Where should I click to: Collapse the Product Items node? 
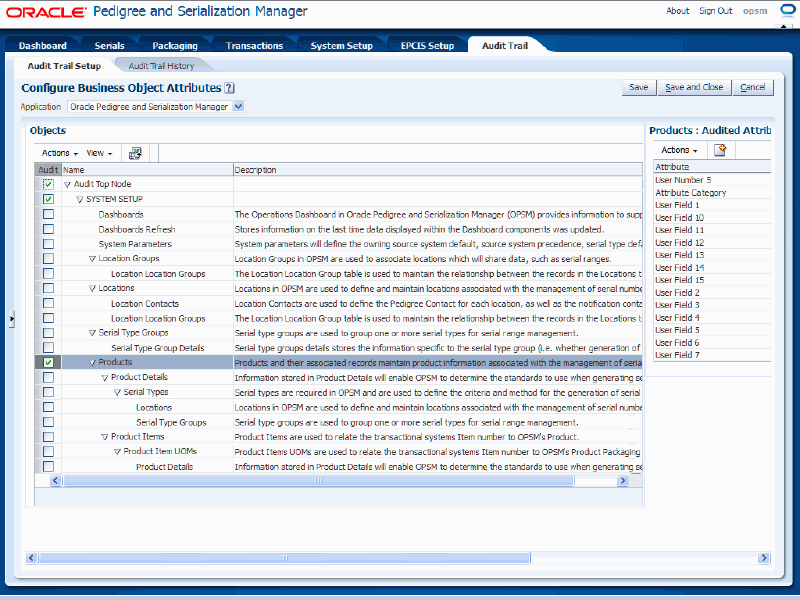point(105,437)
